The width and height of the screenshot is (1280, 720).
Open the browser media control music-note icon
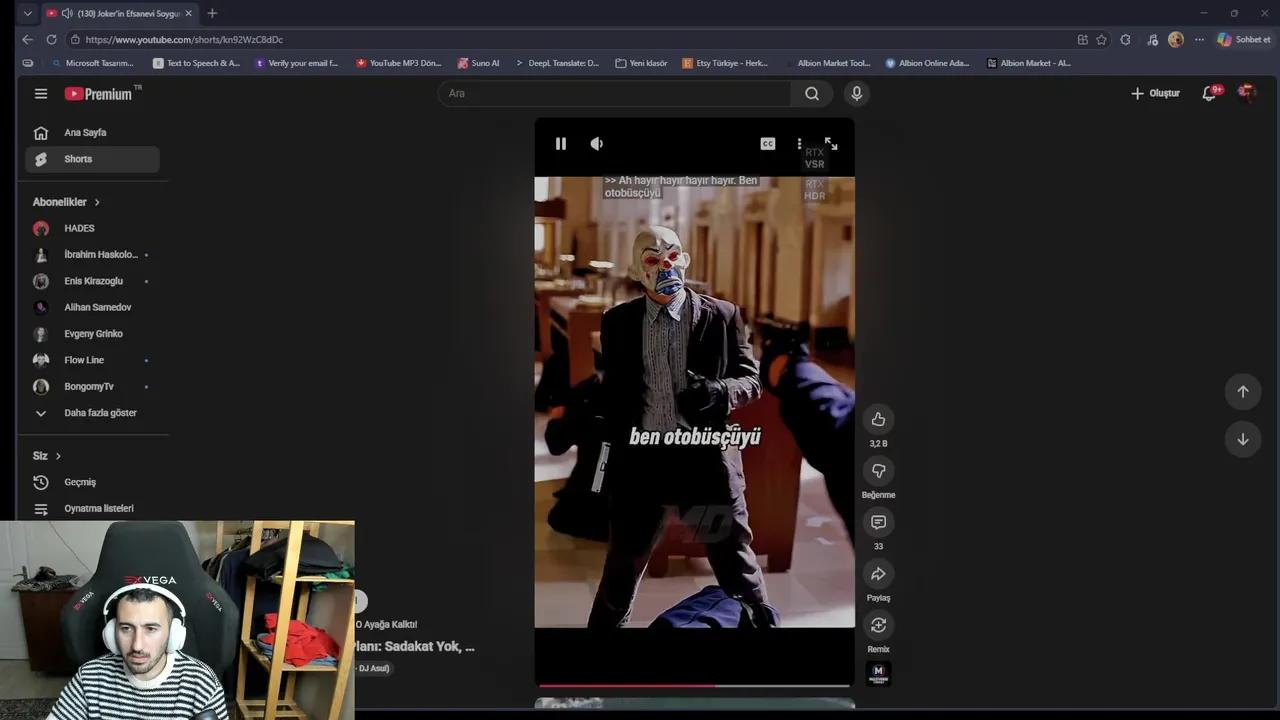1152,39
